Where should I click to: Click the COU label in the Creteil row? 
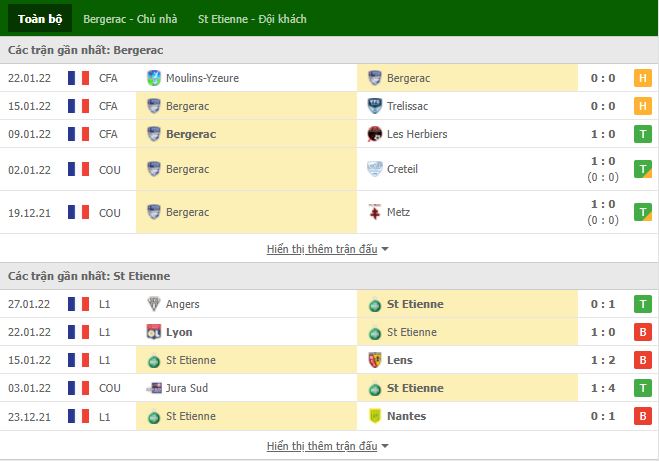110,170
